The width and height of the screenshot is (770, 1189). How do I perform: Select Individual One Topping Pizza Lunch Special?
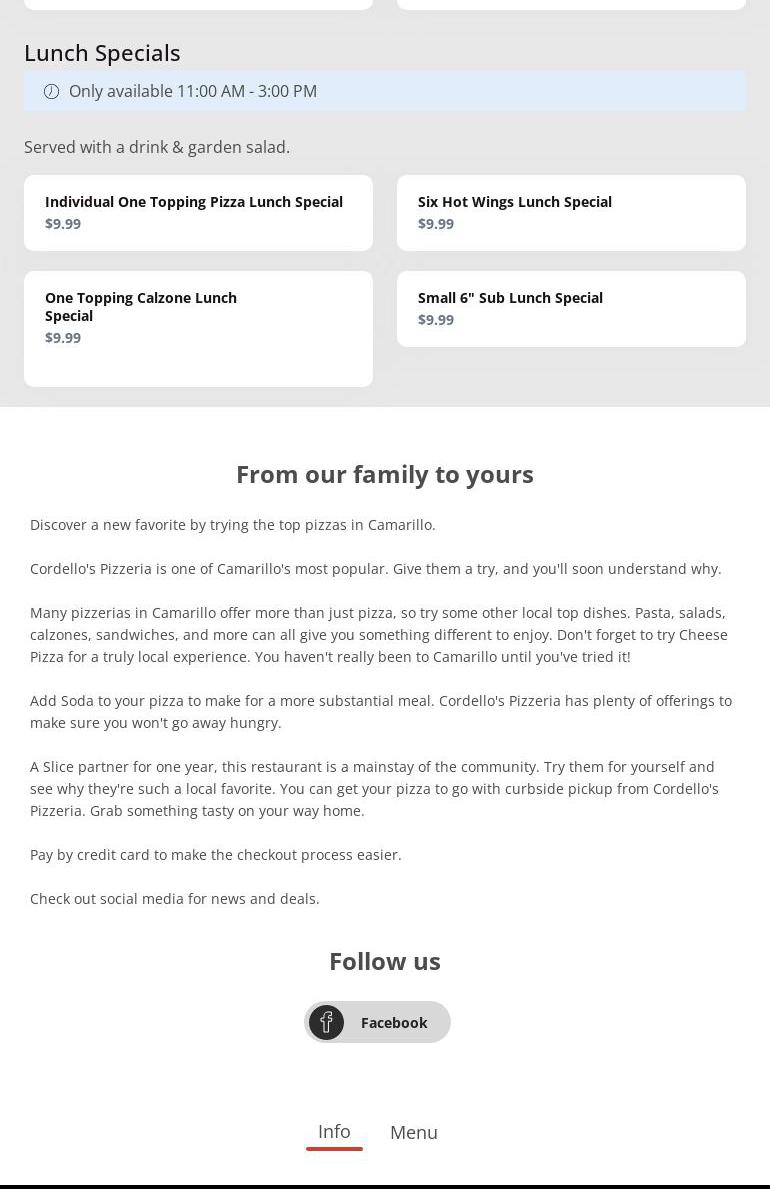194,202
